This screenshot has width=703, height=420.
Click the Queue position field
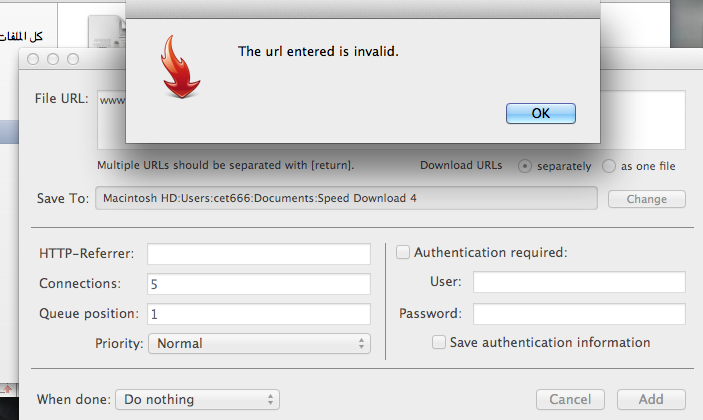point(259,314)
